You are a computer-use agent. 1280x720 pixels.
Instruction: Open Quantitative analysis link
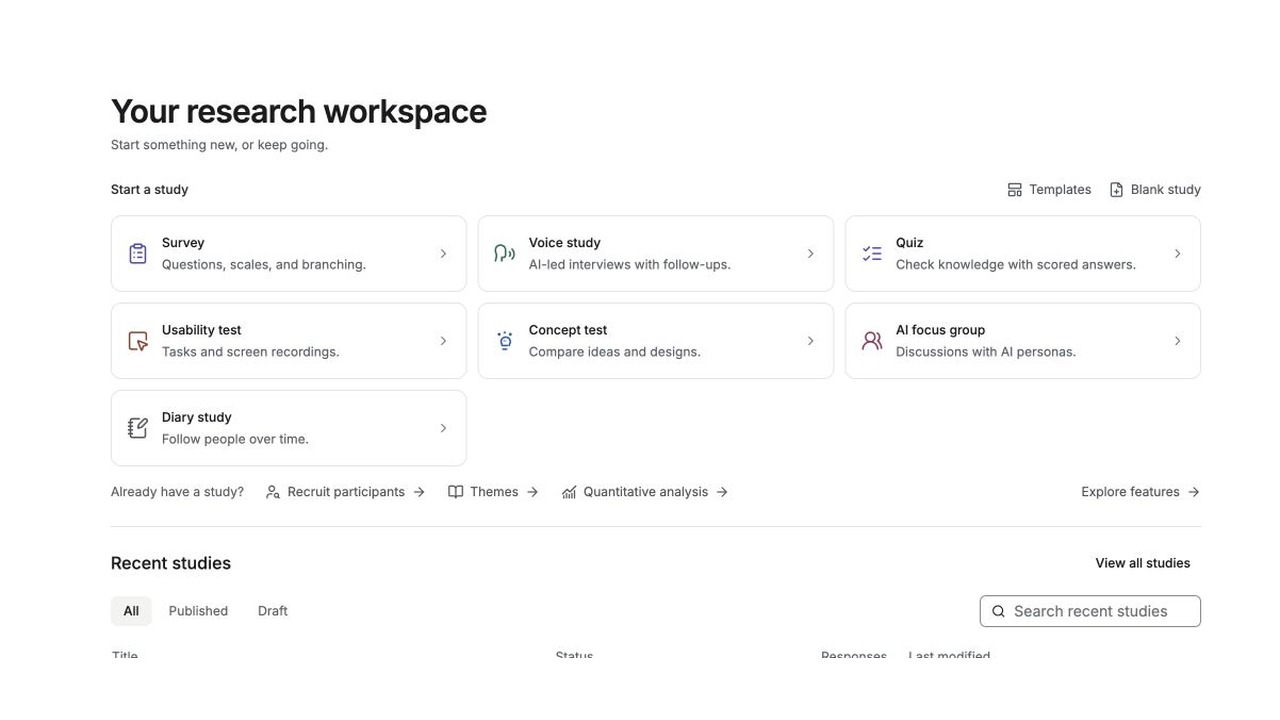(645, 492)
